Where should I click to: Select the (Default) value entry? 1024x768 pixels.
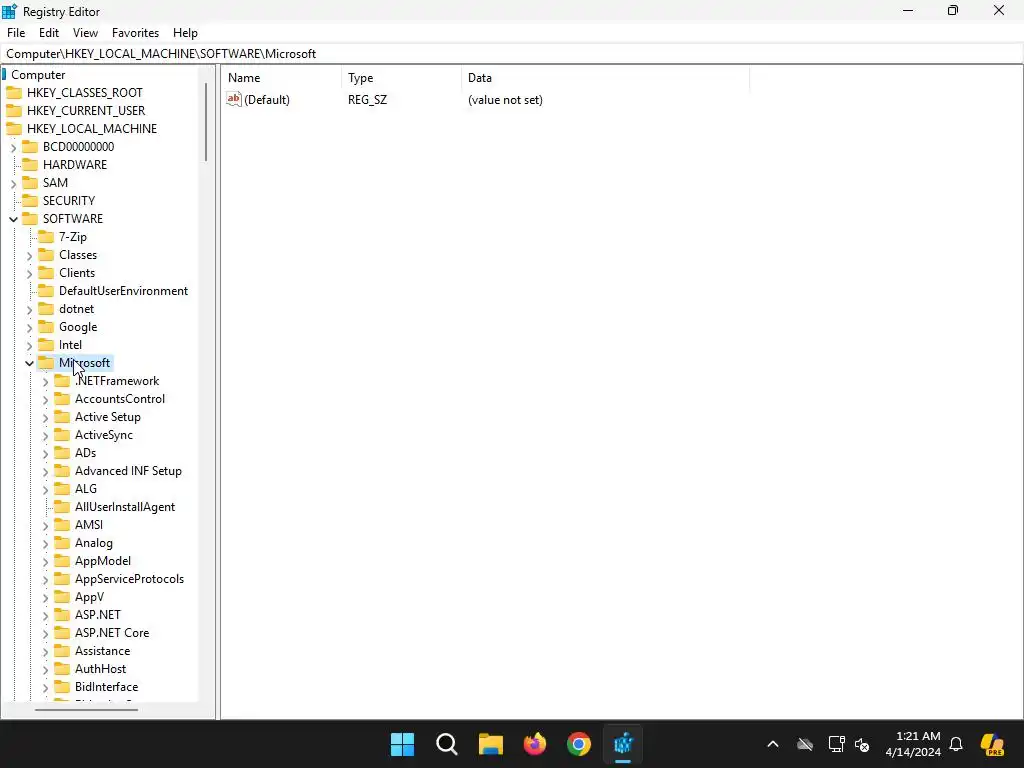pos(266,100)
